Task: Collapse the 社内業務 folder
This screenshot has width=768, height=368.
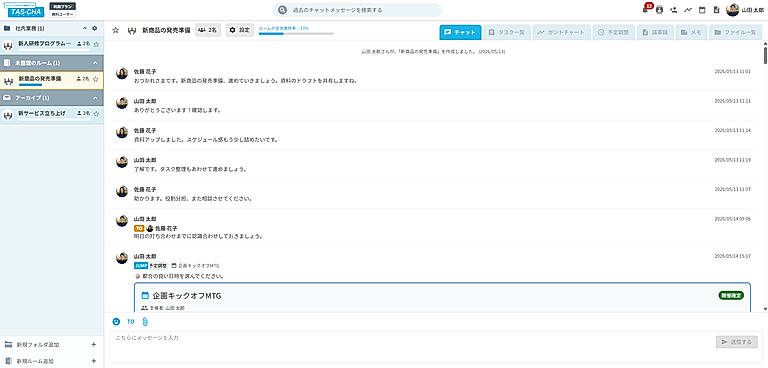Action: [84, 28]
